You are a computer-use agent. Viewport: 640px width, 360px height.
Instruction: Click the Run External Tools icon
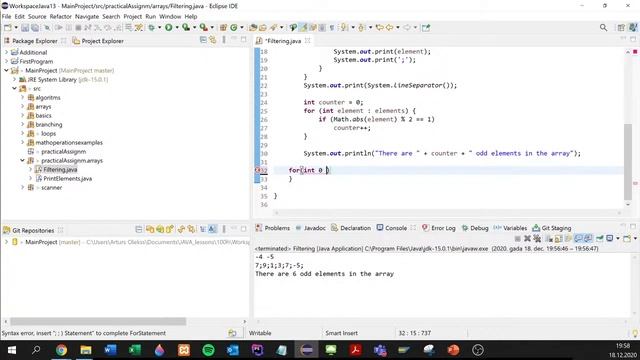click(204, 27)
